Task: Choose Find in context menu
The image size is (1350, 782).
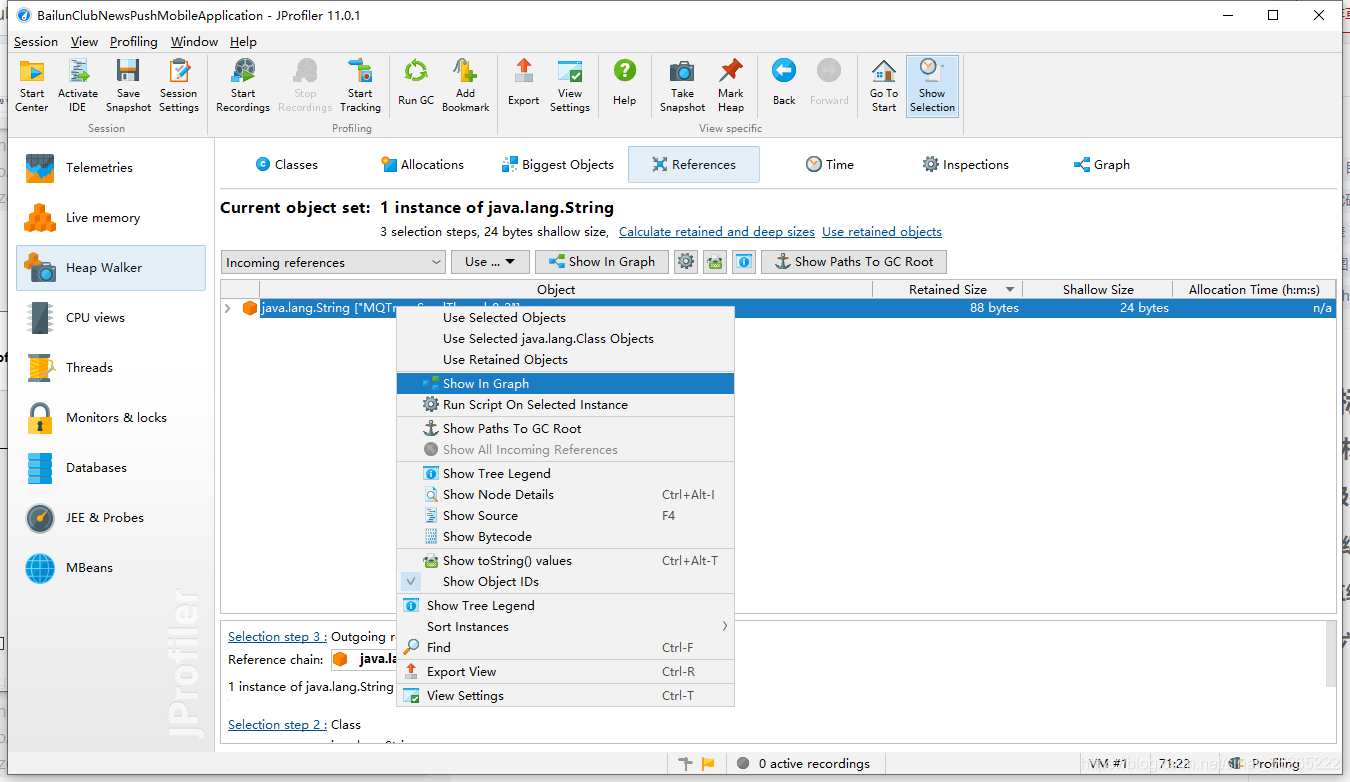Action: pyautogui.click(x=565, y=647)
